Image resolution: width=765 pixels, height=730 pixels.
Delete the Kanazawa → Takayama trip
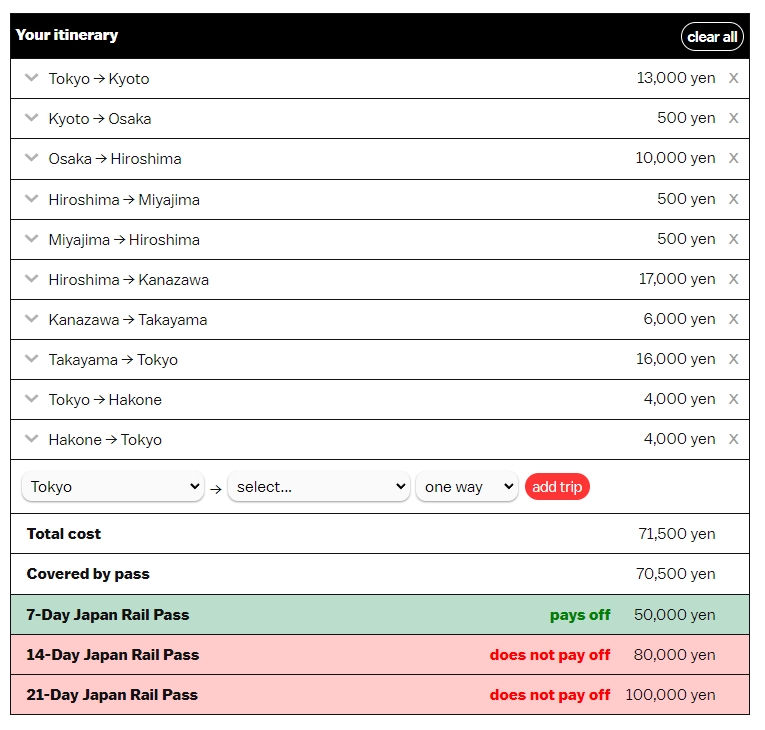tap(733, 319)
